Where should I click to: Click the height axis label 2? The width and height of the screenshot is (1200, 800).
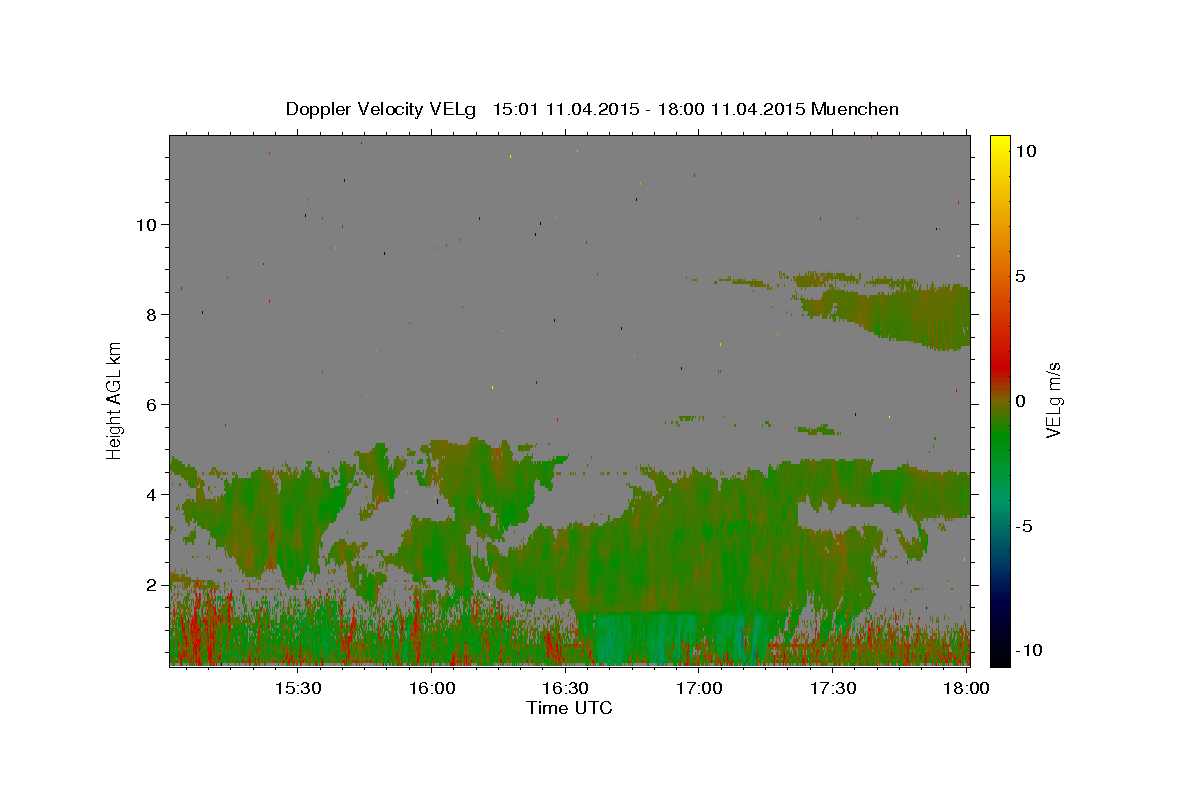[152, 585]
